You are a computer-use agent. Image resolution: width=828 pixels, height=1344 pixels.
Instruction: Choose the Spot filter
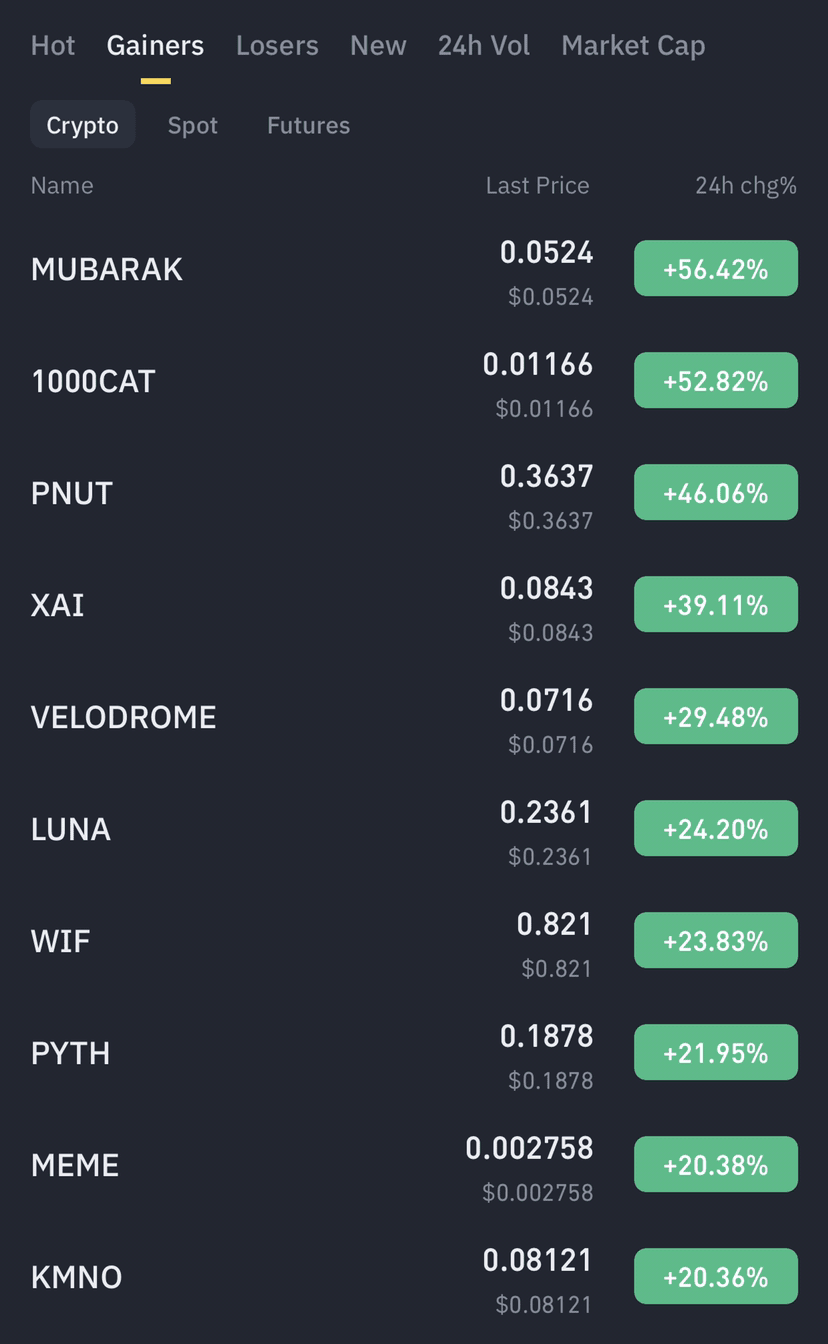(193, 125)
